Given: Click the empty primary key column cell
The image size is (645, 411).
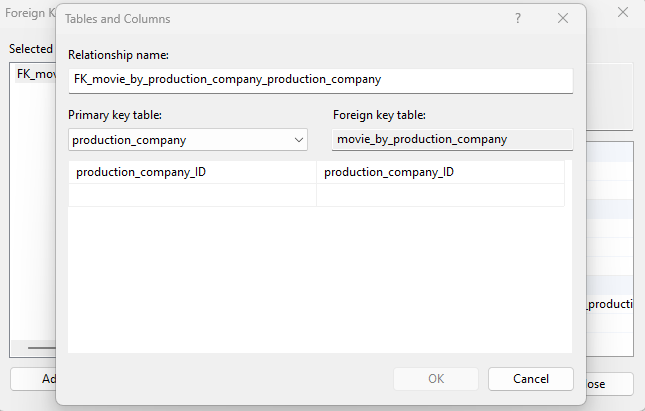Looking at the screenshot, I should 192,195.
